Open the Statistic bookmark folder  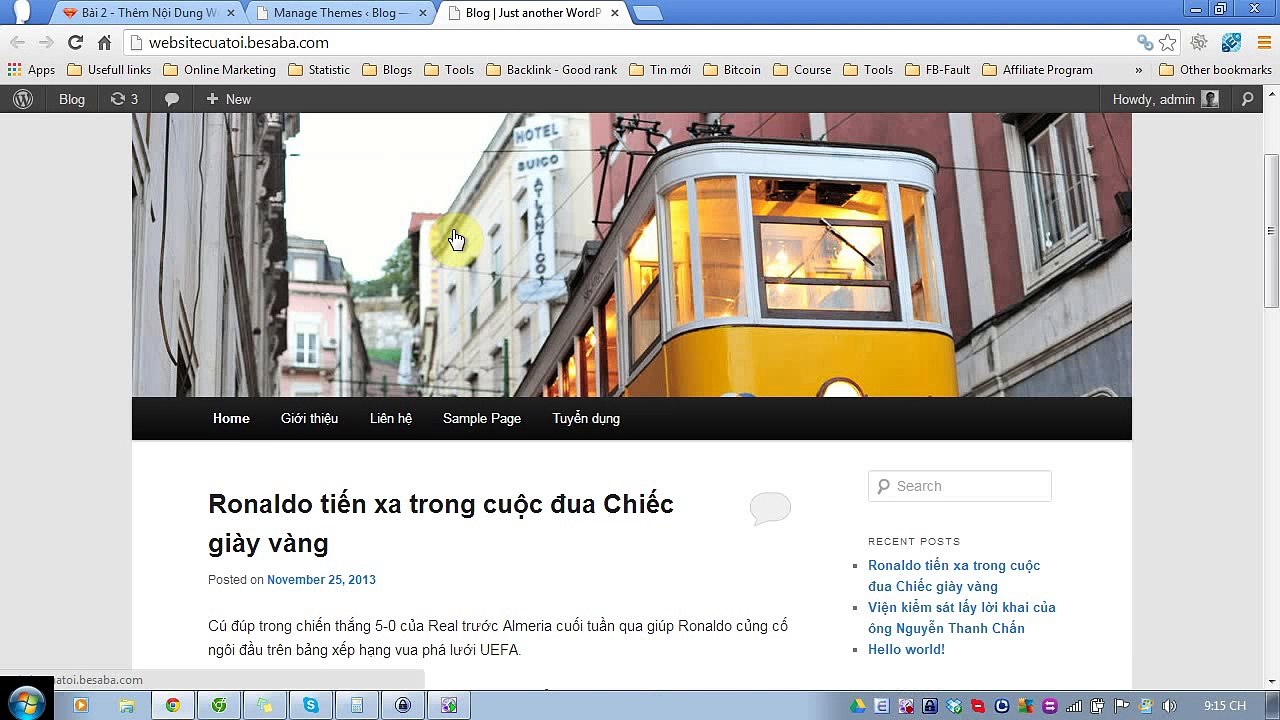point(318,70)
